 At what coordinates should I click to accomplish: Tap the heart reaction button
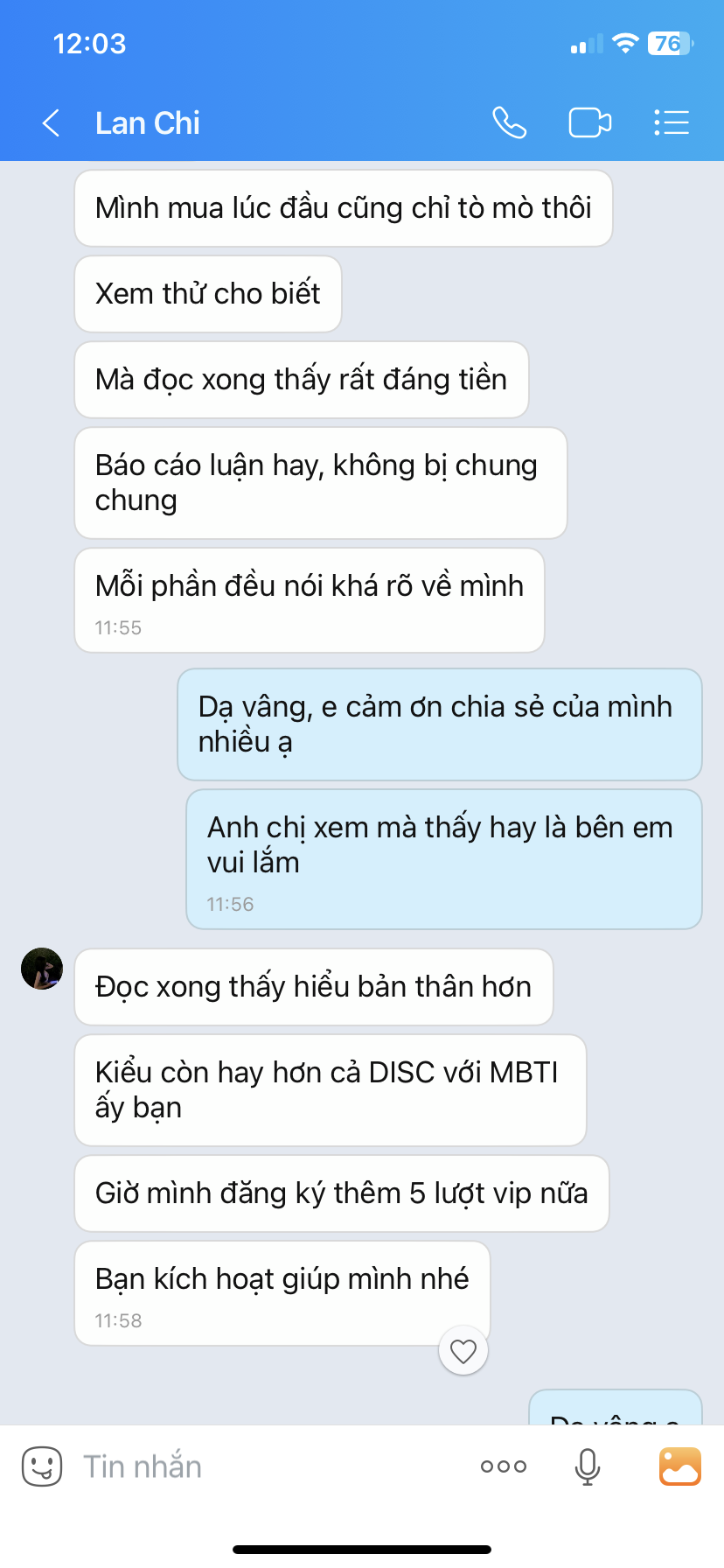pos(463,1351)
